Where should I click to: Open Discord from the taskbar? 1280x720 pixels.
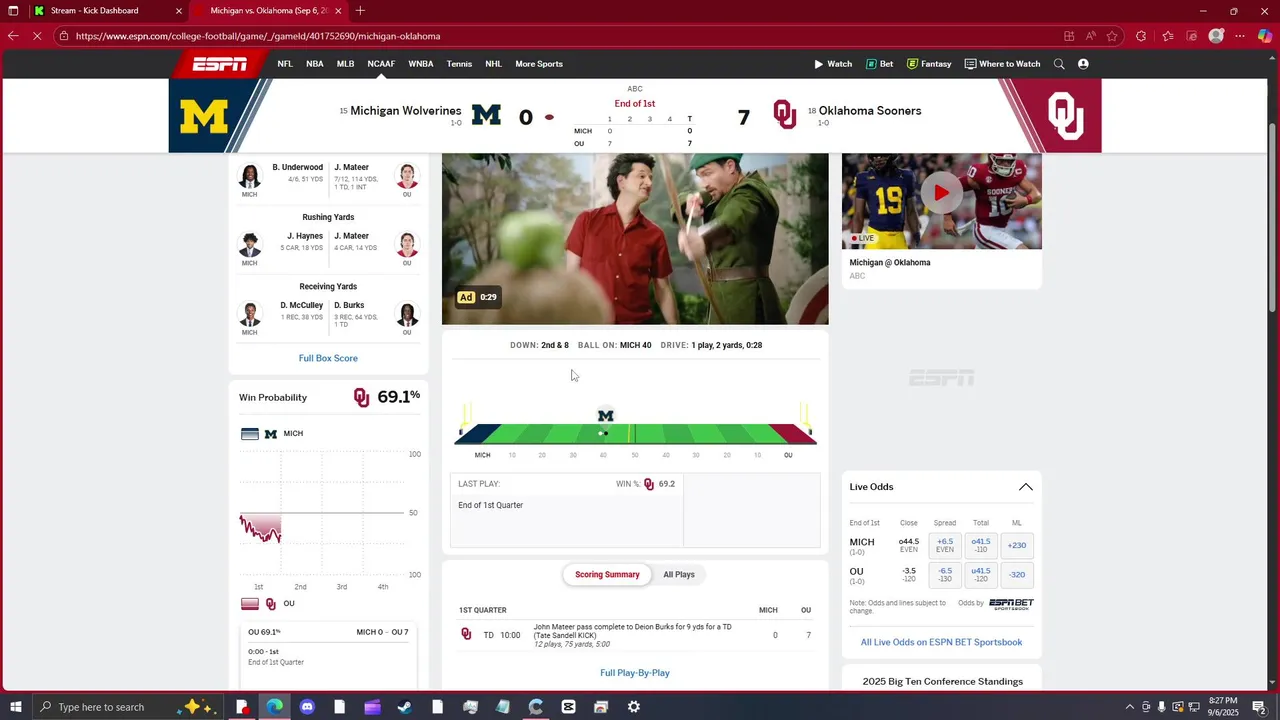[307, 707]
